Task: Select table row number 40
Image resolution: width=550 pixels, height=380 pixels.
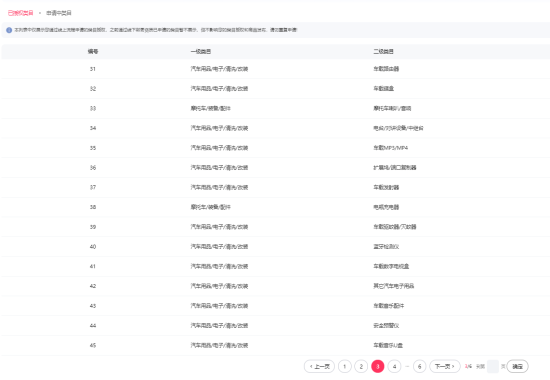Action: point(276,247)
